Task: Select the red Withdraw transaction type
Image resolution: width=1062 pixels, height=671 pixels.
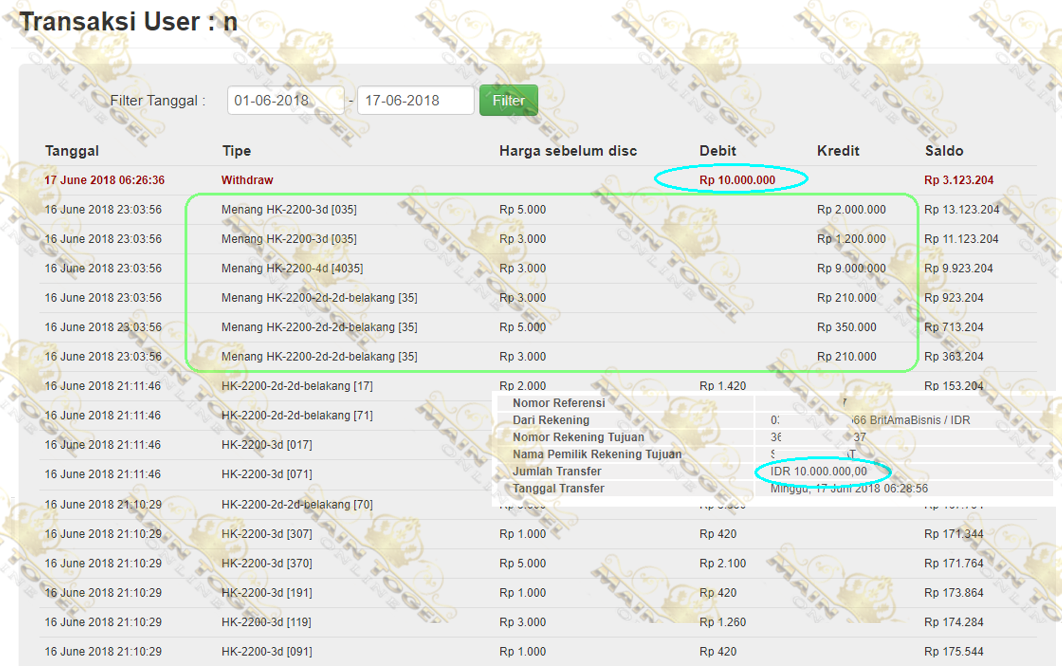Action: pos(247,180)
